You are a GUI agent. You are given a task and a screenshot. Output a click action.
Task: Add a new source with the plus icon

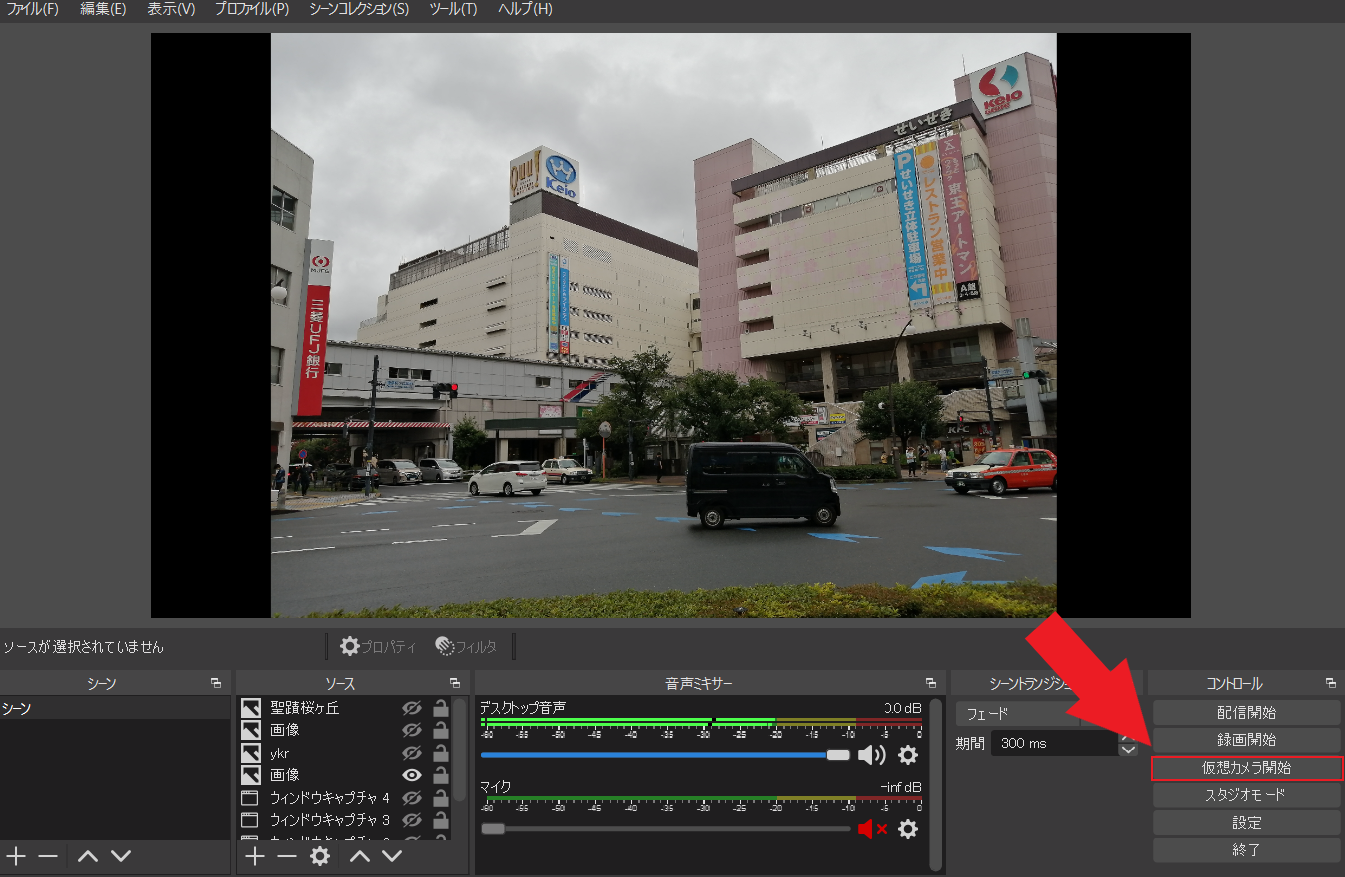(255, 856)
